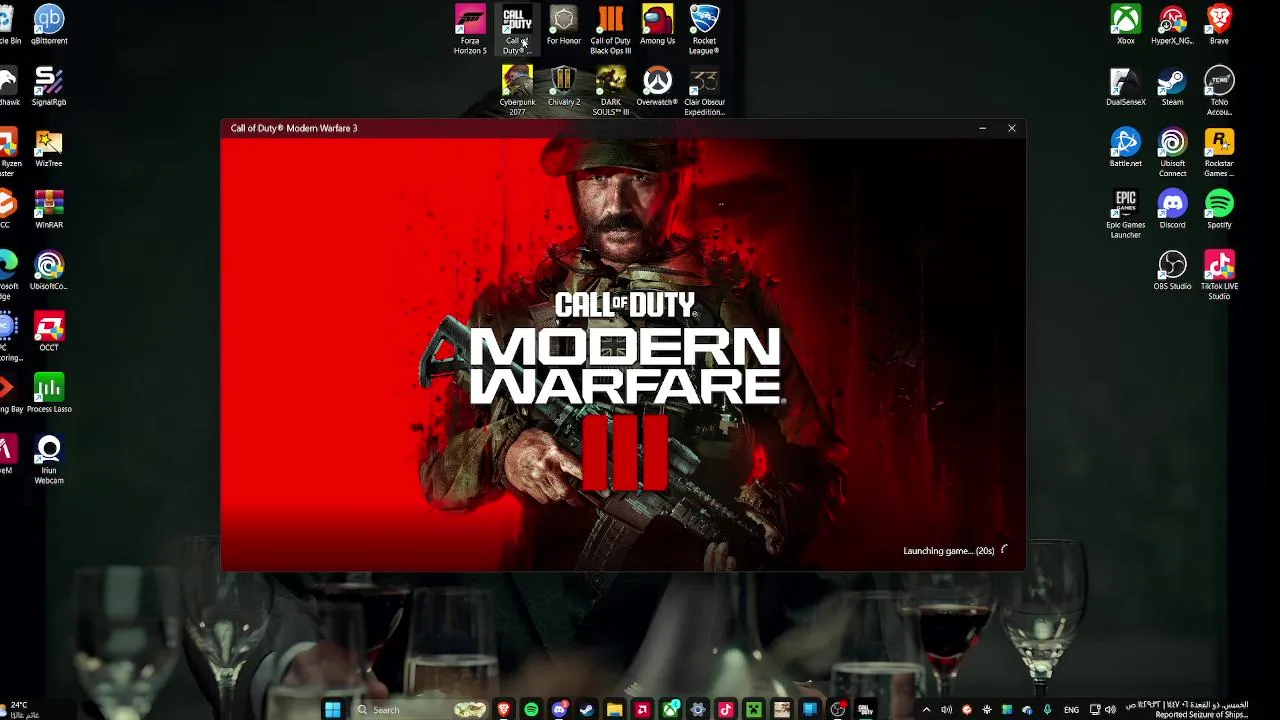Open Brave from the taskbar
This screenshot has height=720, width=1280.
pyautogui.click(x=504, y=709)
